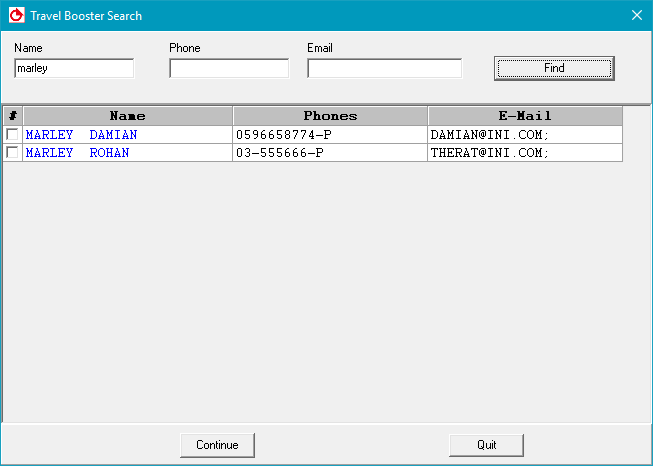Click the E-Mail column header
Image resolution: width=653 pixels, height=466 pixels.
[525, 116]
